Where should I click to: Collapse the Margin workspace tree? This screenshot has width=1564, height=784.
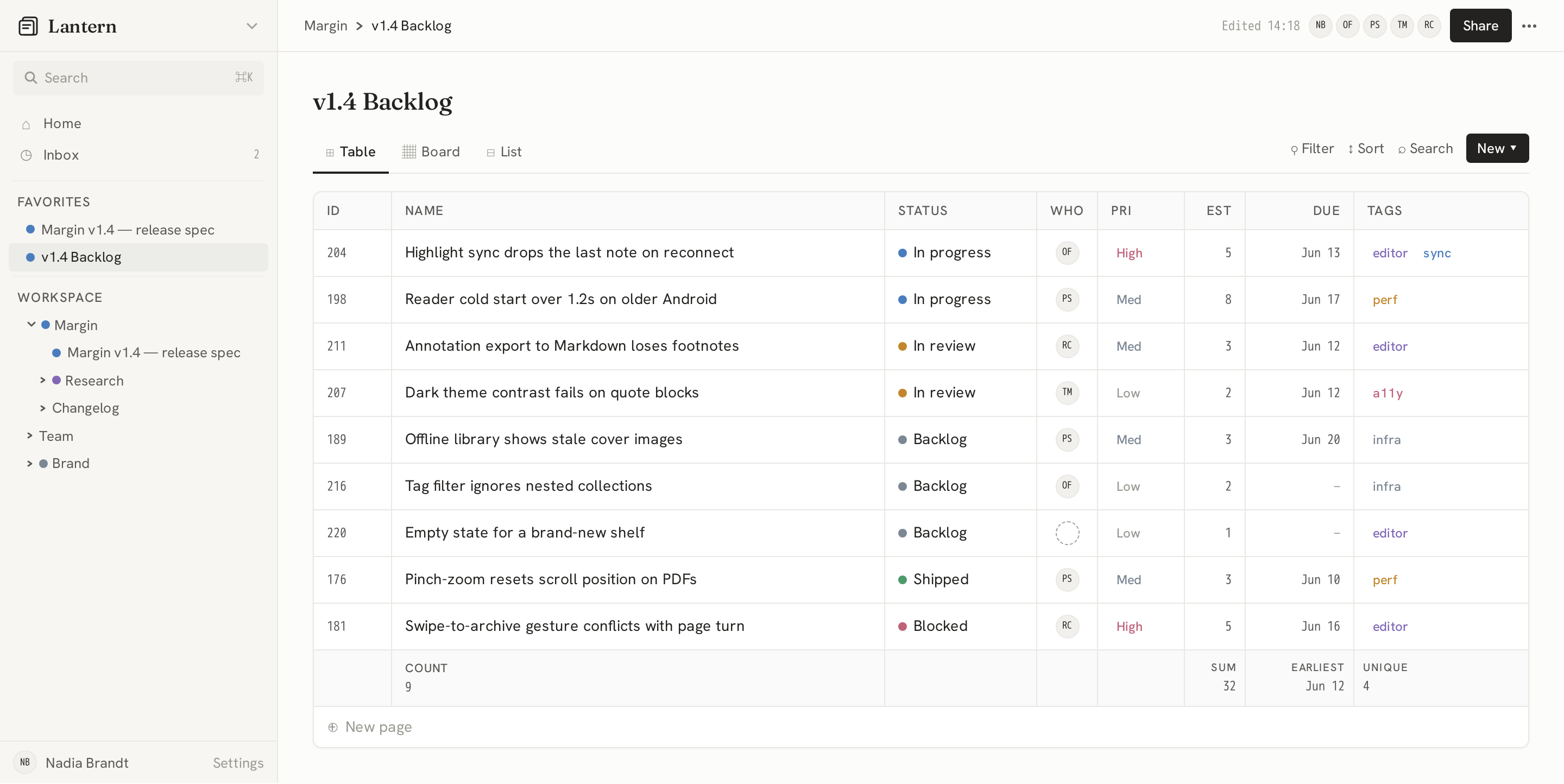(31, 325)
